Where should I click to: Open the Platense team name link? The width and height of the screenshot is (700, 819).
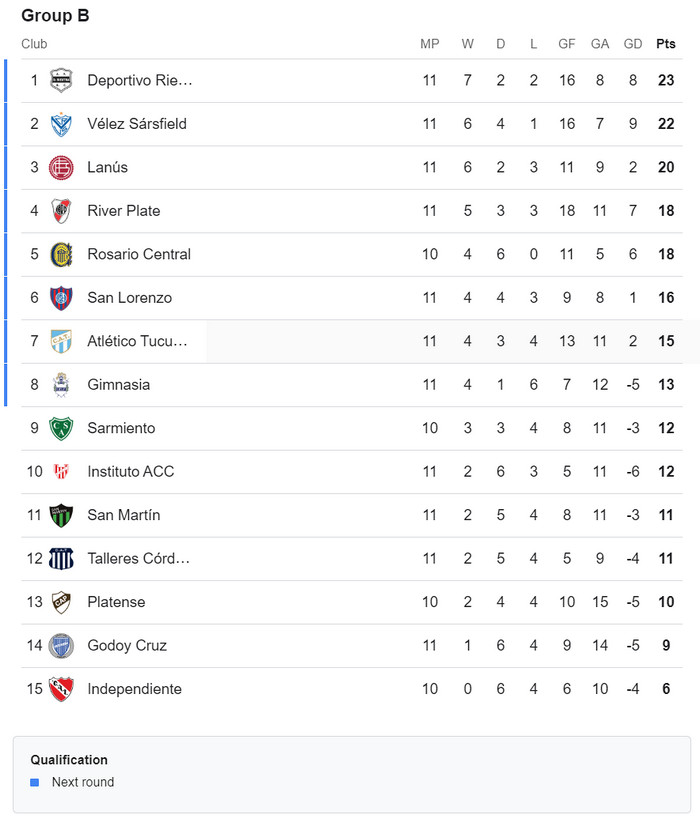click(116, 602)
